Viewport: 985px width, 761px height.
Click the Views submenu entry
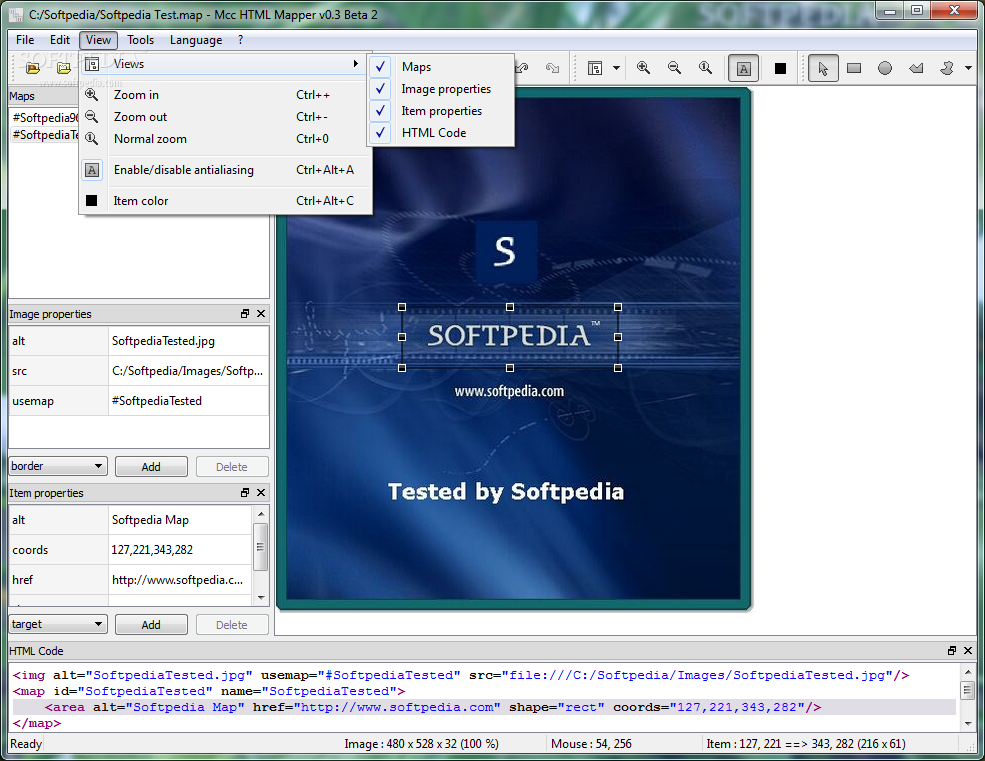point(224,64)
